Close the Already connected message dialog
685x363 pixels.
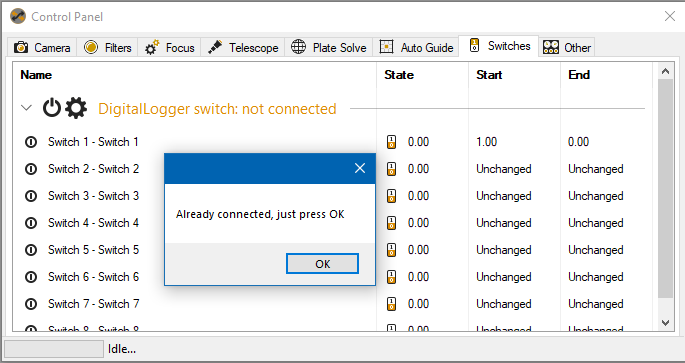(x=360, y=168)
